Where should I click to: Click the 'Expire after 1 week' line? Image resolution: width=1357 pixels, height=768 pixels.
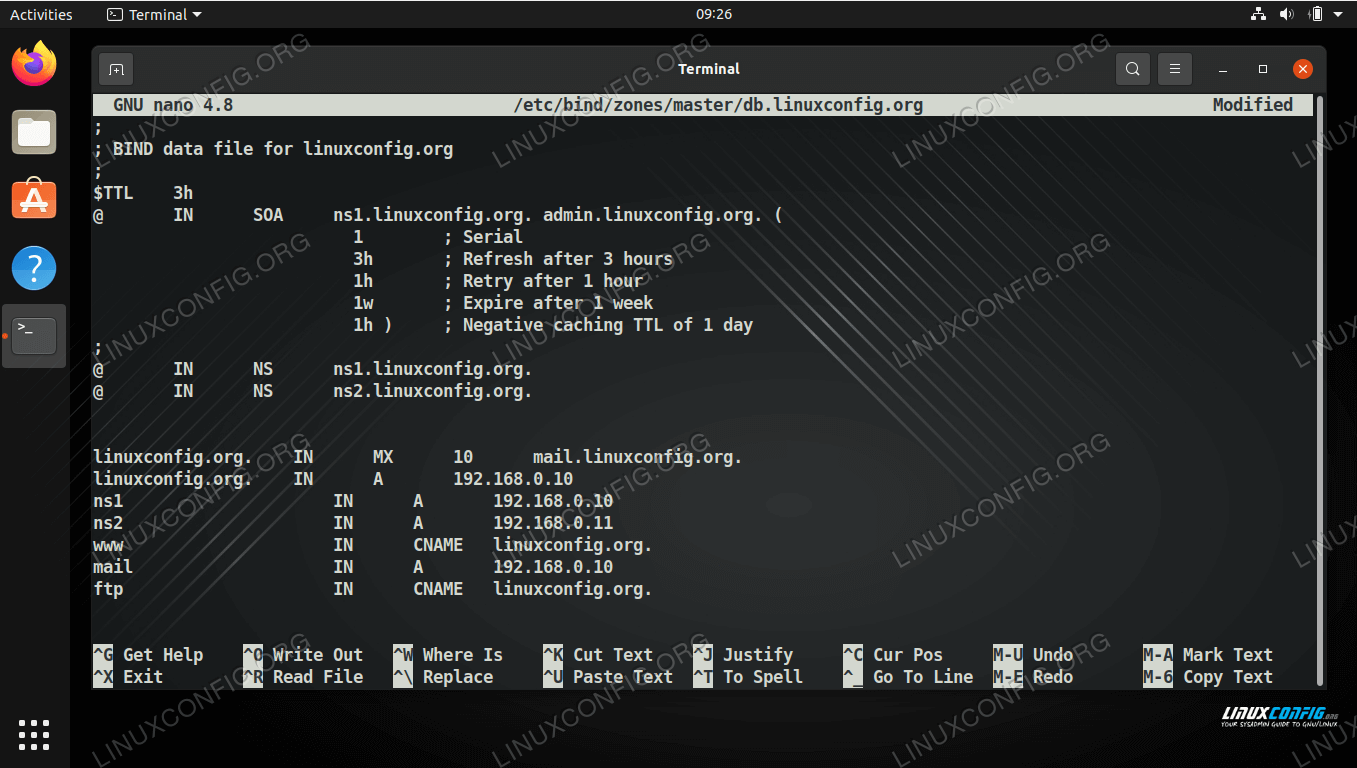click(x=503, y=303)
